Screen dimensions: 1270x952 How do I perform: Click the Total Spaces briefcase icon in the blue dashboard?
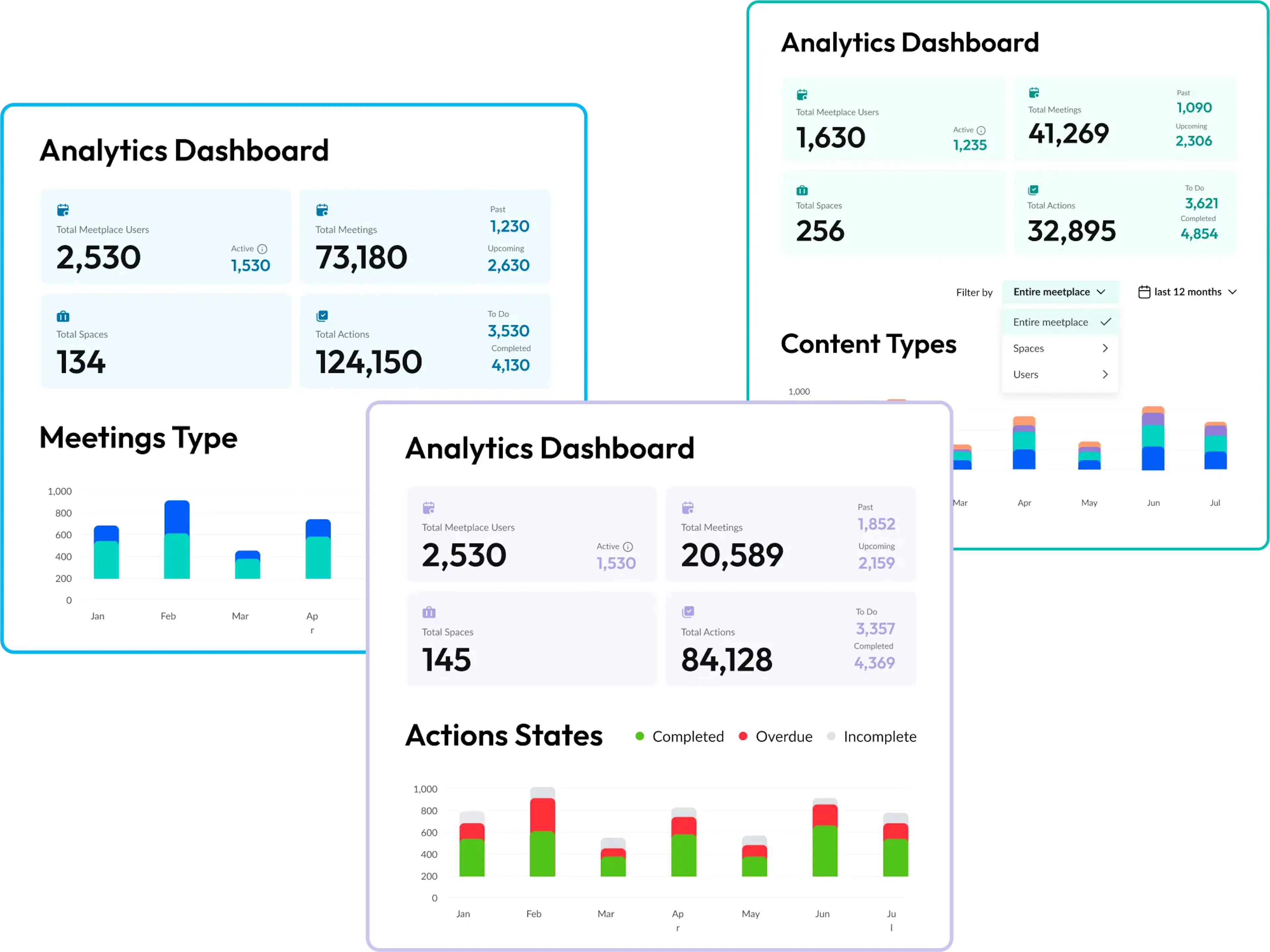pos(63,316)
